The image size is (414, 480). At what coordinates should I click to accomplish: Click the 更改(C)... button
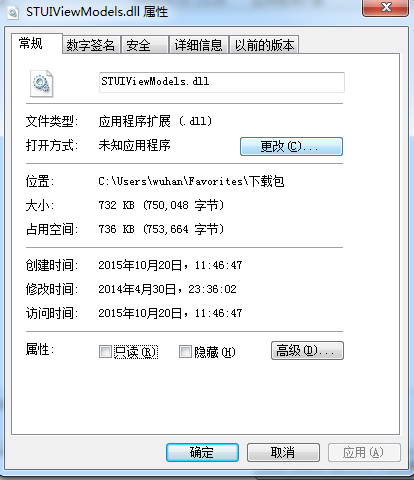pyautogui.click(x=291, y=146)
